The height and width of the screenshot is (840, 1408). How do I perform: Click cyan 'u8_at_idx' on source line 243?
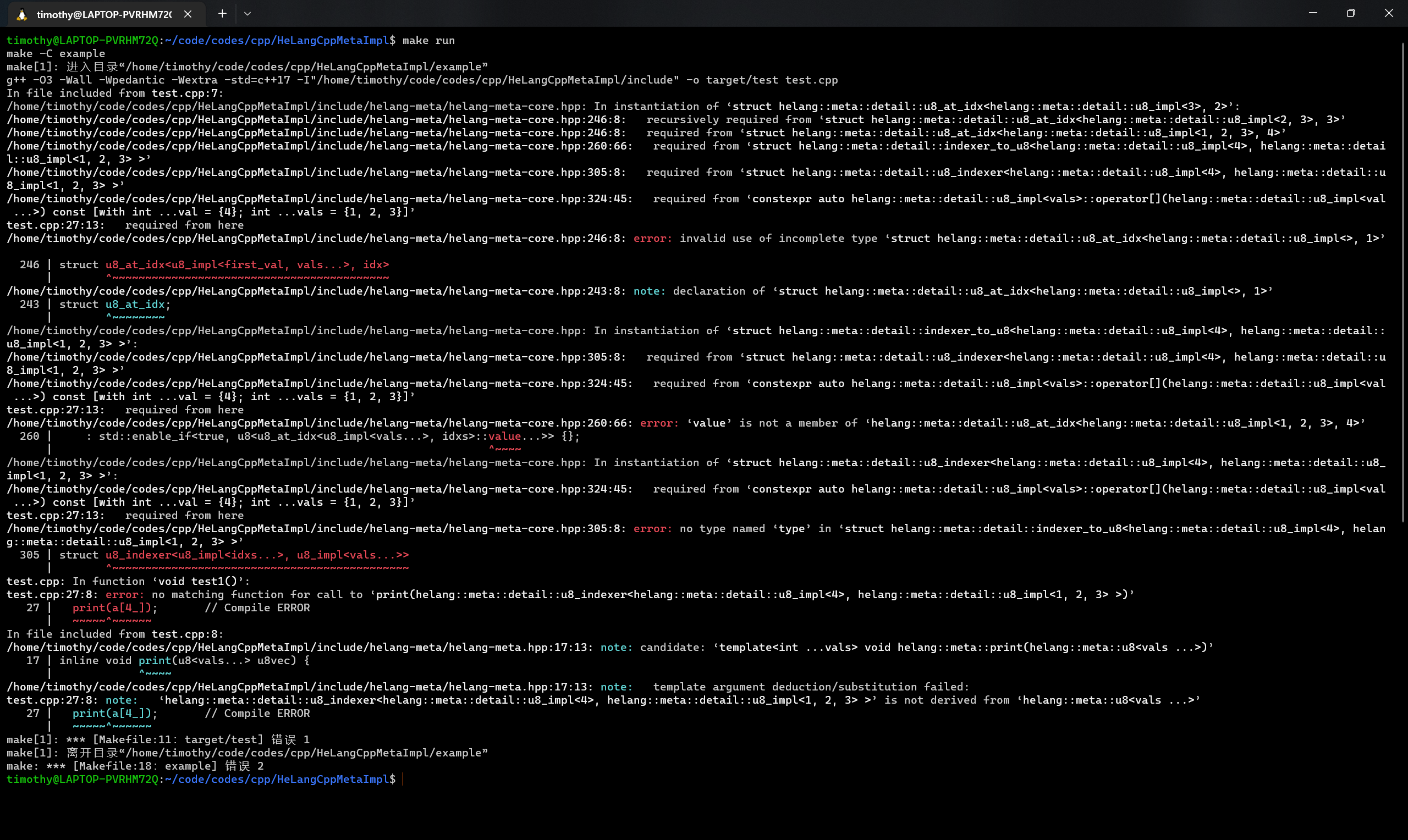(x=135, y=305)
